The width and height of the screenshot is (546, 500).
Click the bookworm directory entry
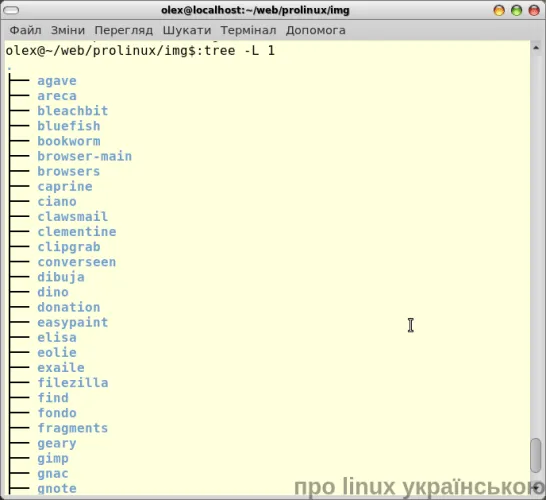pyautogui.click(x=69, y=141)
